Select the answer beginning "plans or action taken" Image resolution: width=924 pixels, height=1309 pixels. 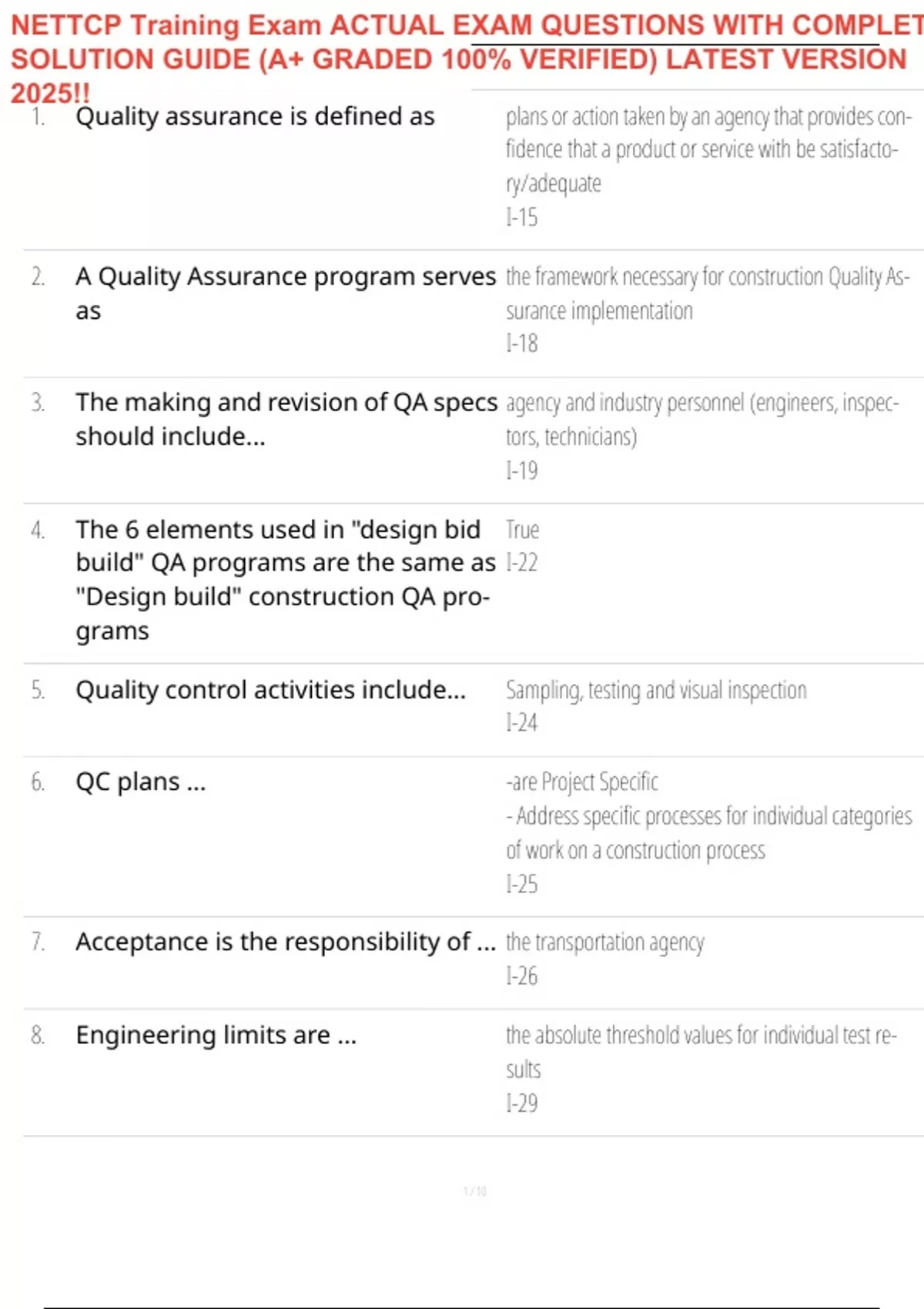click(707, 149)
